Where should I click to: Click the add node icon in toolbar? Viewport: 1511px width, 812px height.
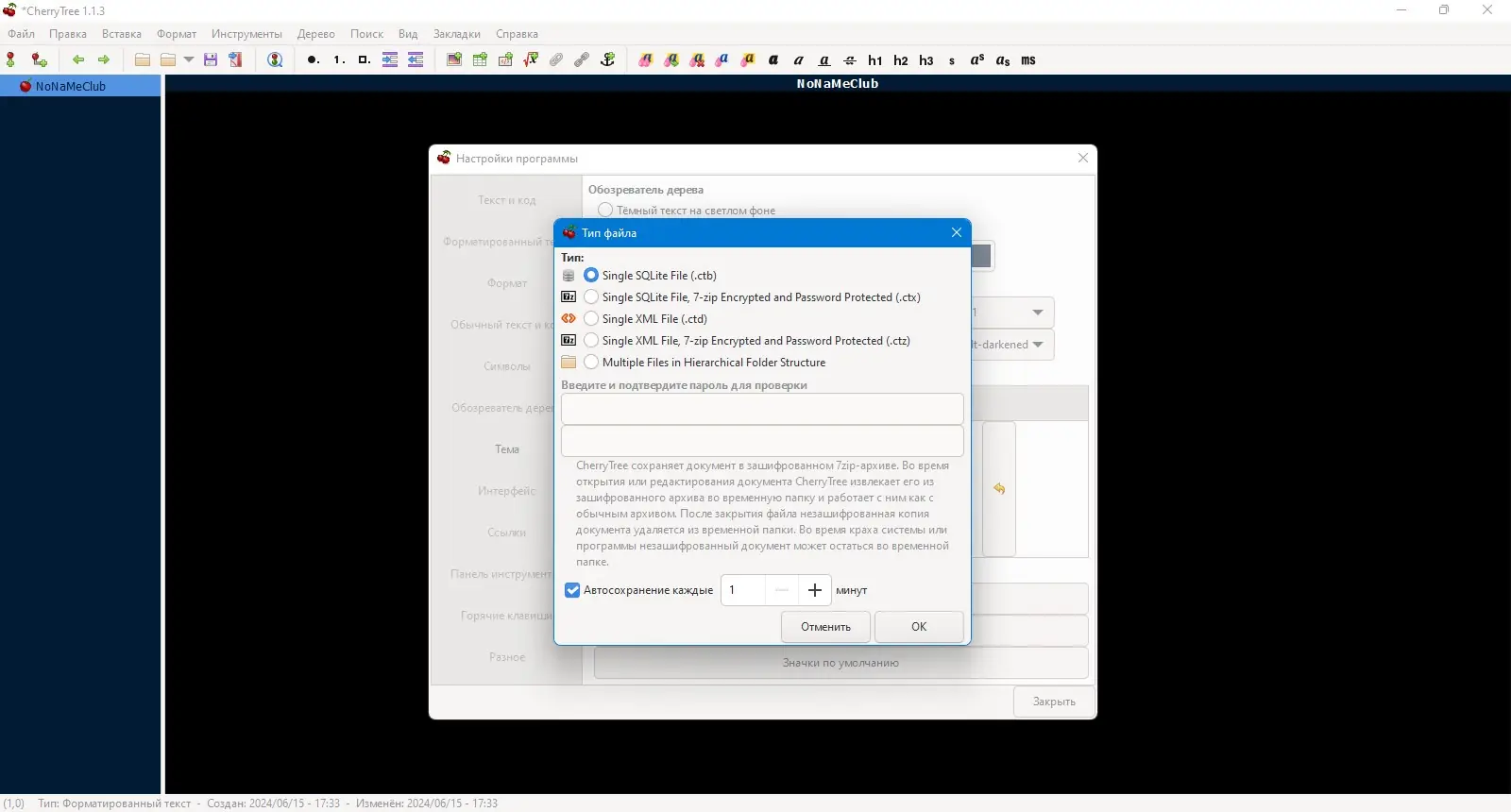coord(11,59)
